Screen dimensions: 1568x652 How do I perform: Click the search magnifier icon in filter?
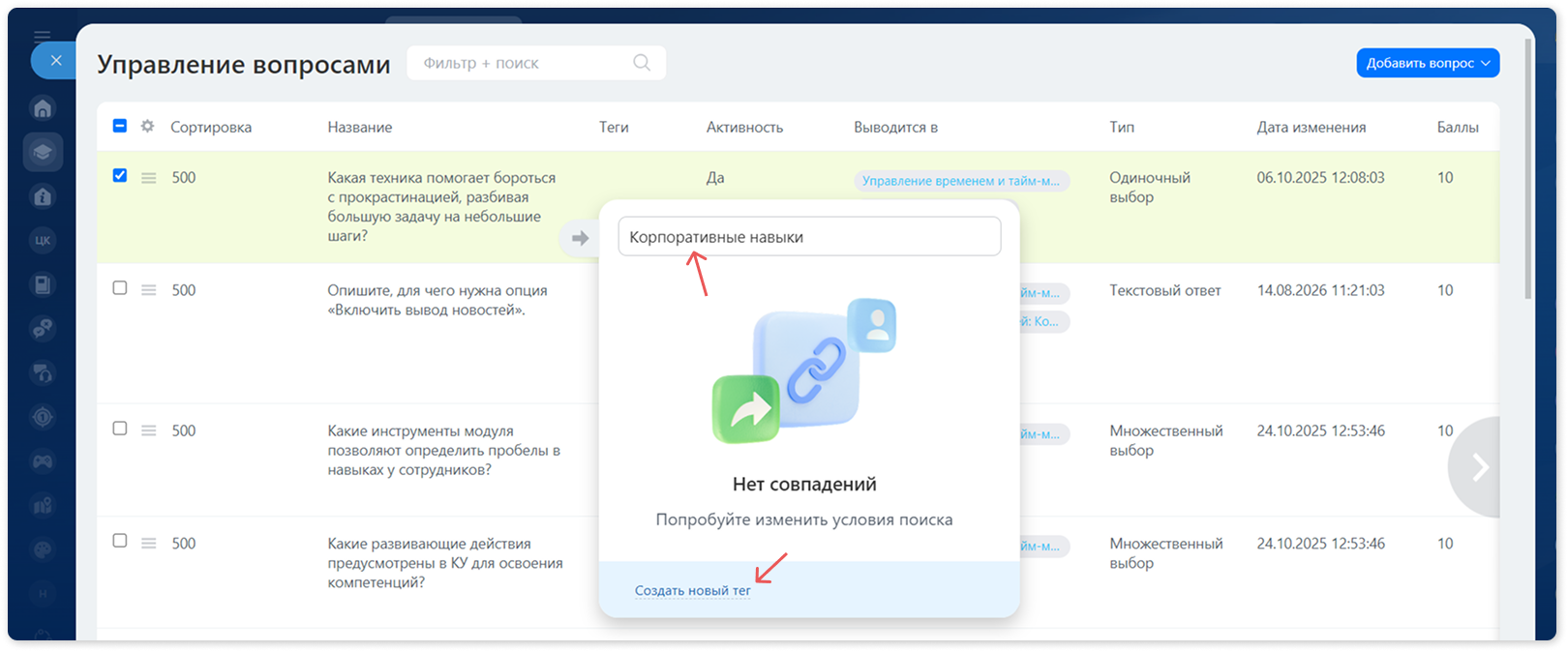[642, 62]
